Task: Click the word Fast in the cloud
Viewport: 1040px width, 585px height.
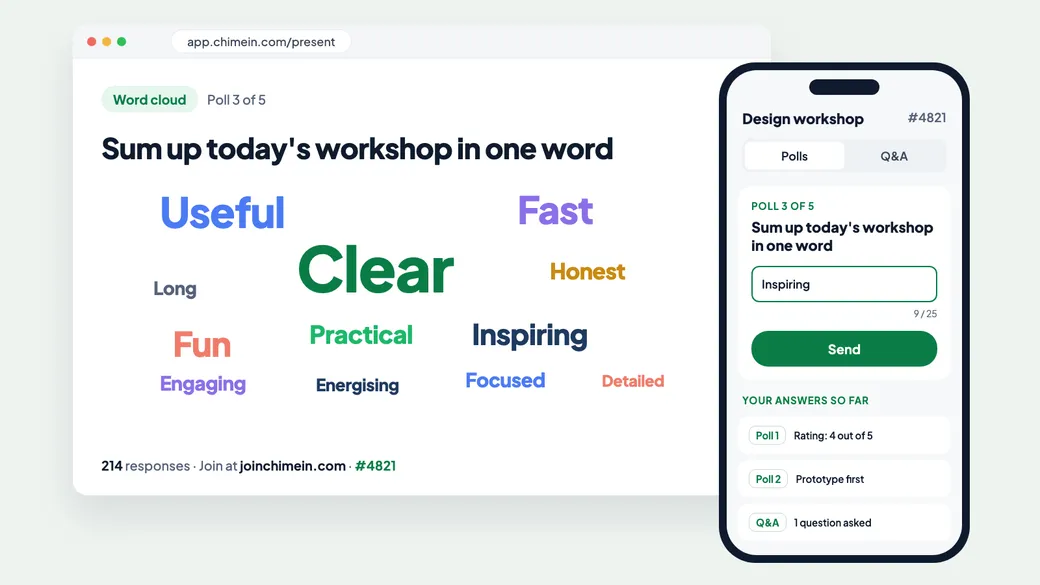Action: [555, 210]
